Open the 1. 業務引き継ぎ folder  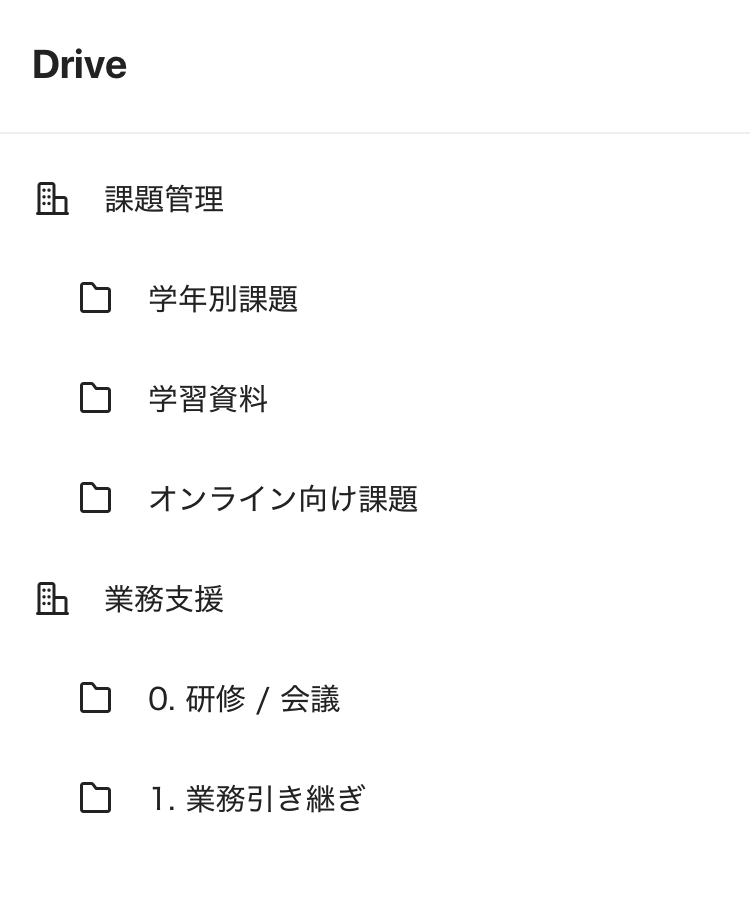(x=257, y=799)
